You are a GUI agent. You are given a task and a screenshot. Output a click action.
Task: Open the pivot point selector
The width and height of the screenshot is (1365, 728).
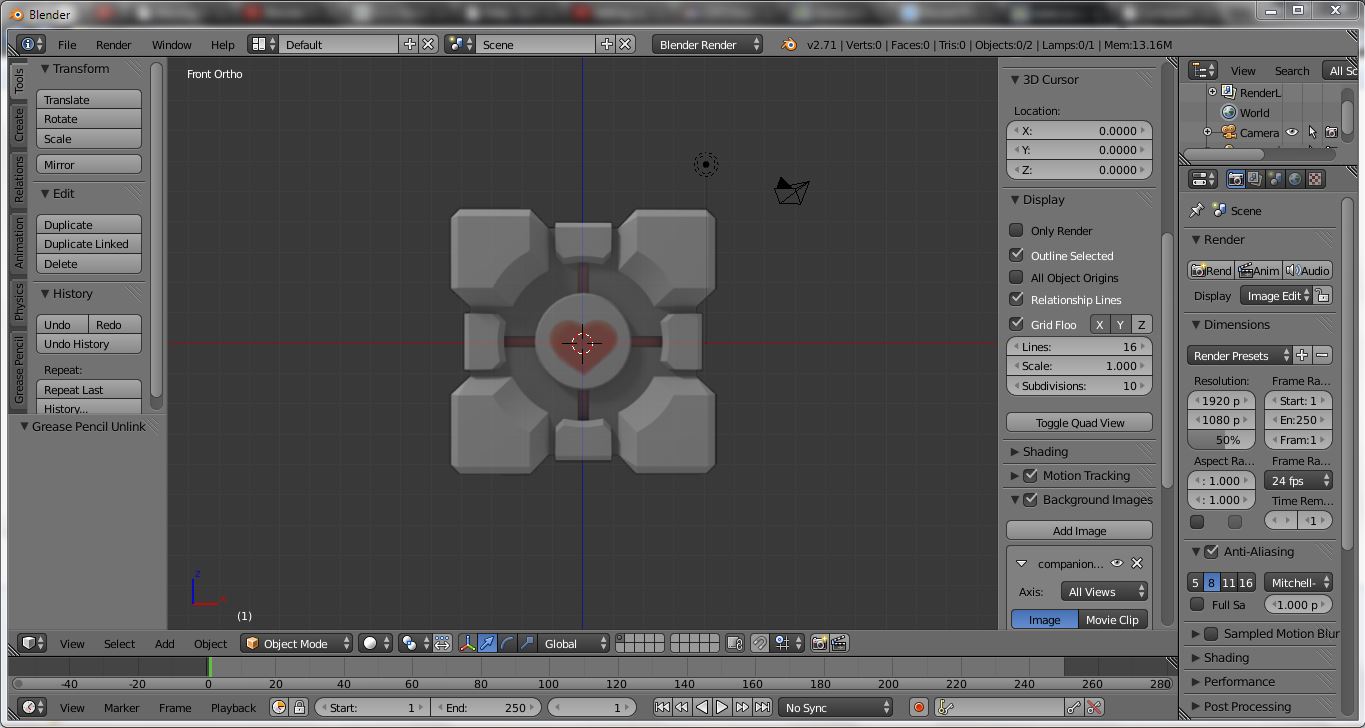pyautogui.click(x=413, y=643)
